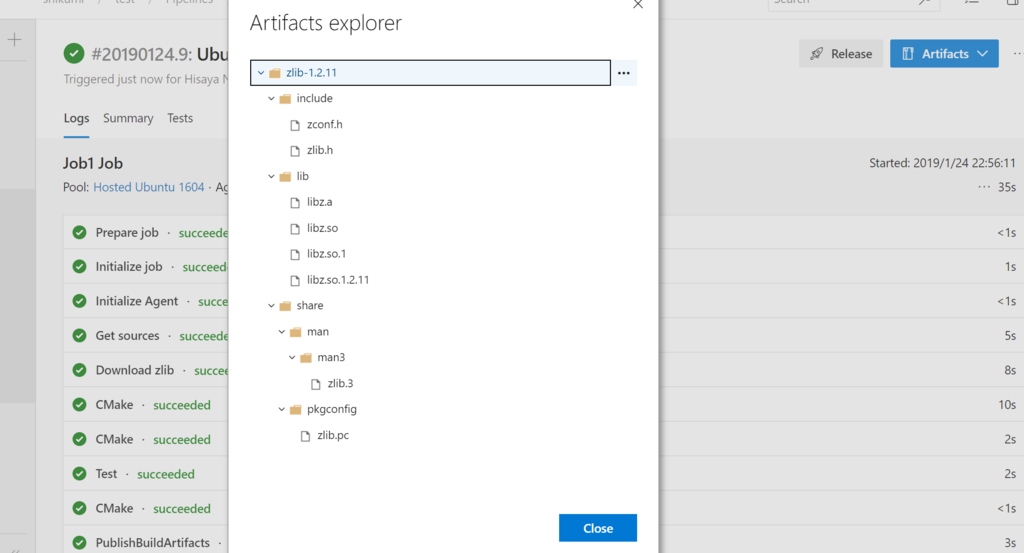Open the Prepare job log step
The width and height of the screenshot is (1024, 553).
tap(127, 232)
